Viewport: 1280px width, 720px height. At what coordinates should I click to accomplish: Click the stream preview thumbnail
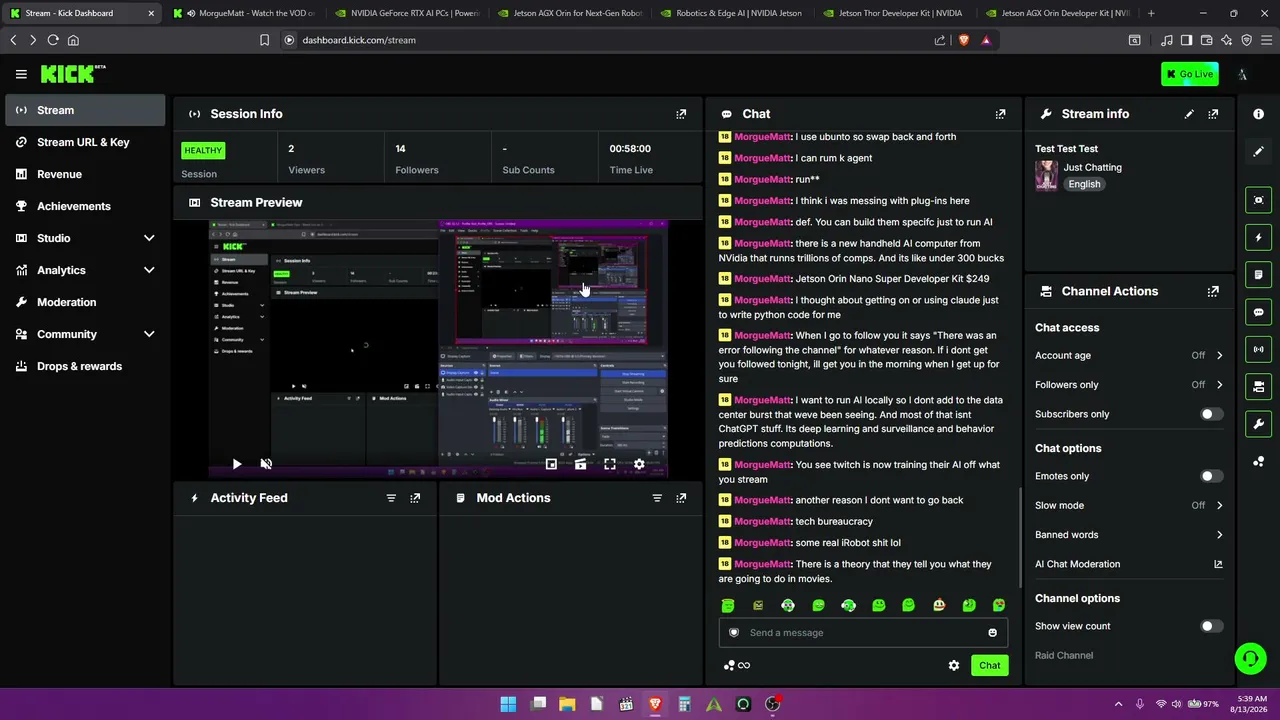[438, 349]
